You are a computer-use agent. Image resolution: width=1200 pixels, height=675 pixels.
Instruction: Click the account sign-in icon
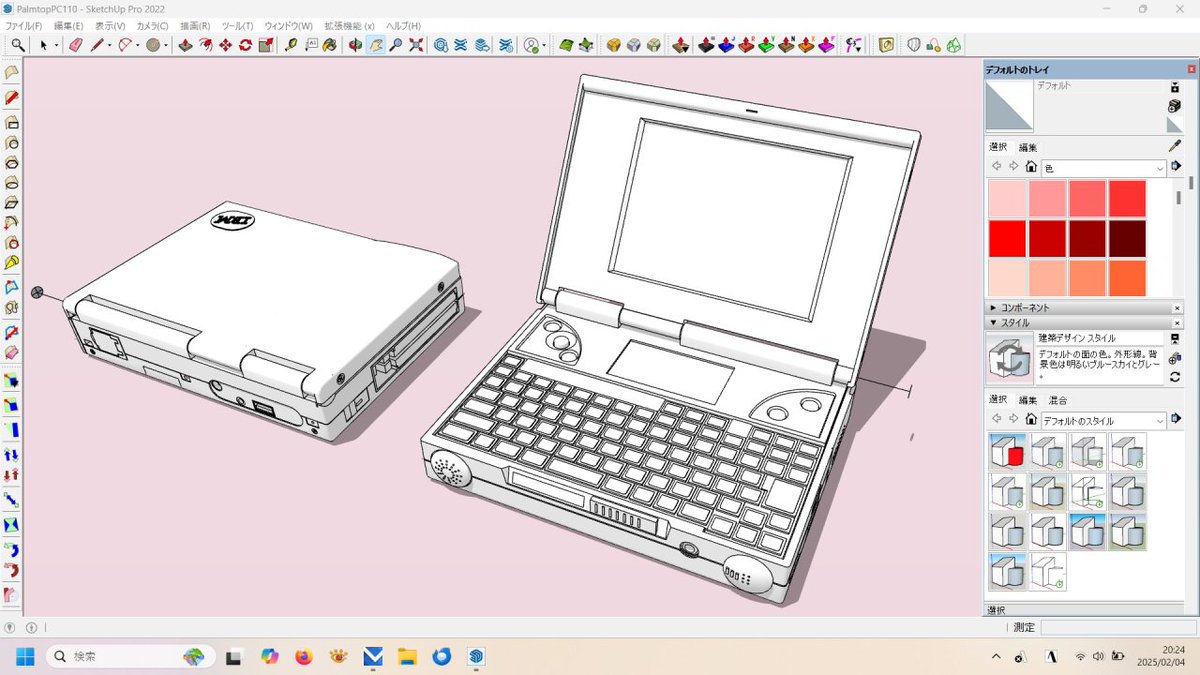pyautogui.click(x=531, y=45)
